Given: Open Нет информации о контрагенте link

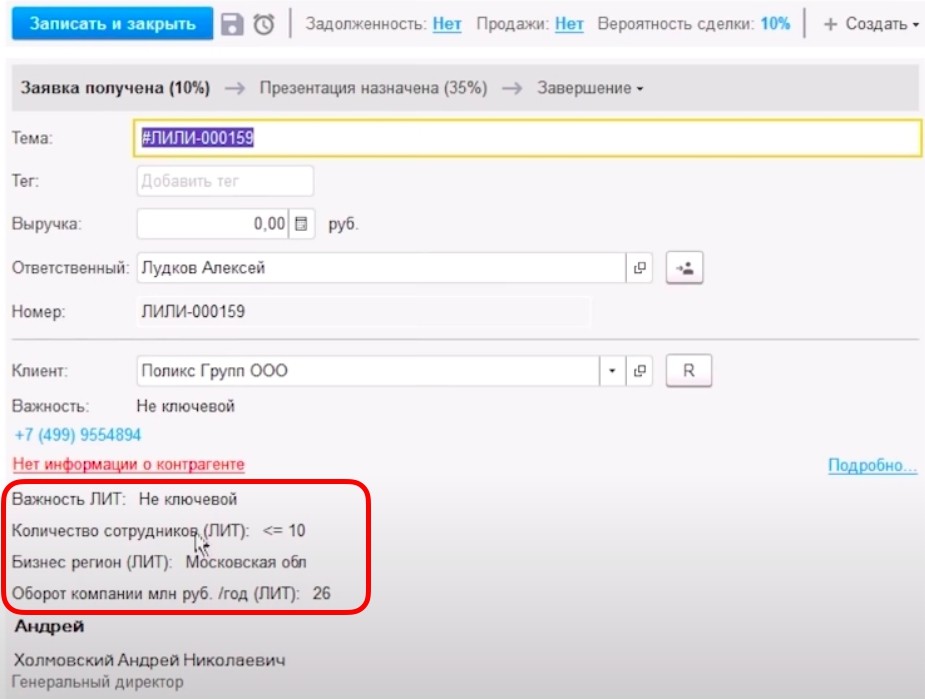Looking at the screenshot, I should (129, 464).
